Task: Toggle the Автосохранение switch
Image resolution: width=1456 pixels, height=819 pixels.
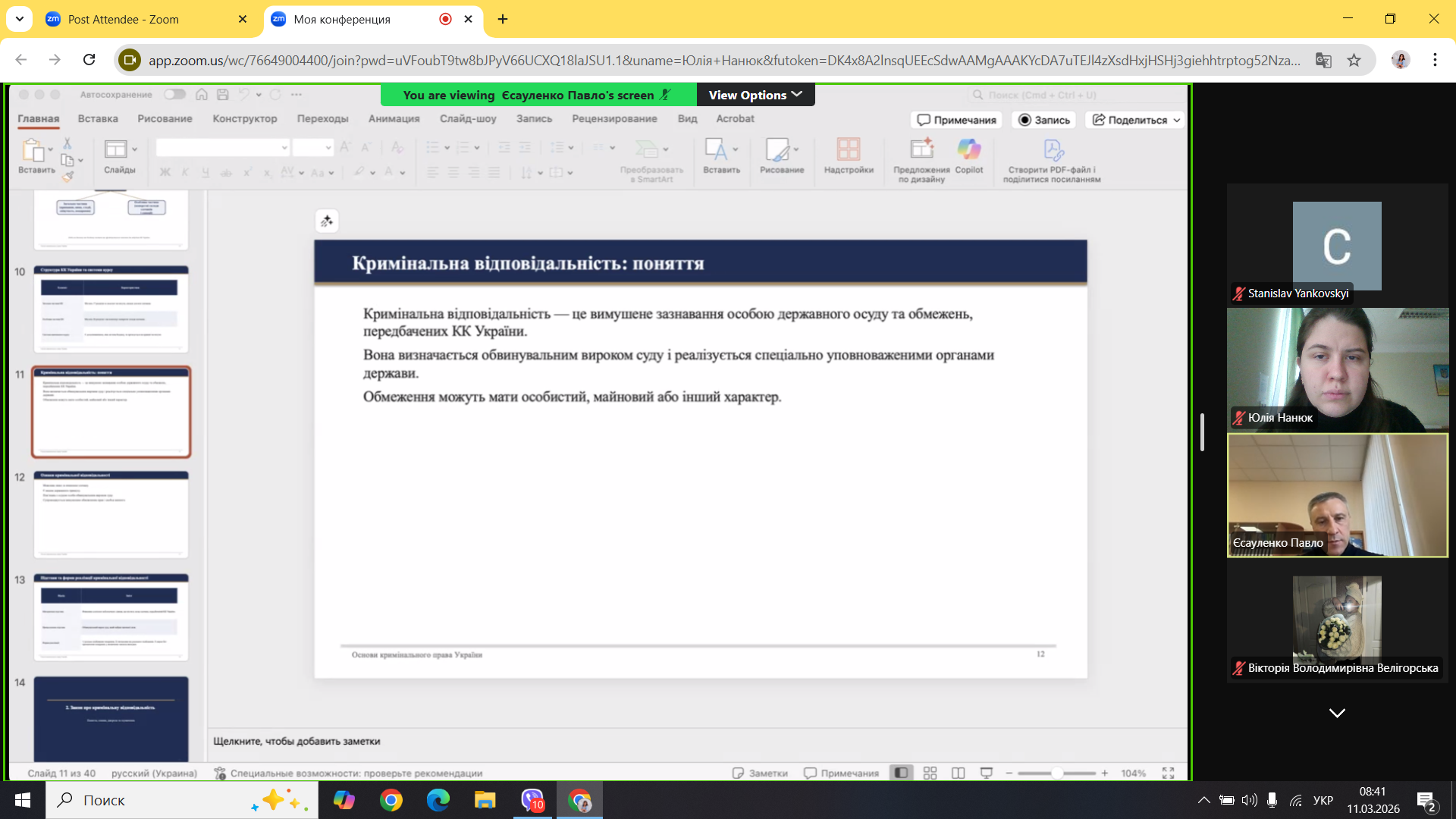Action: point(175,95)
